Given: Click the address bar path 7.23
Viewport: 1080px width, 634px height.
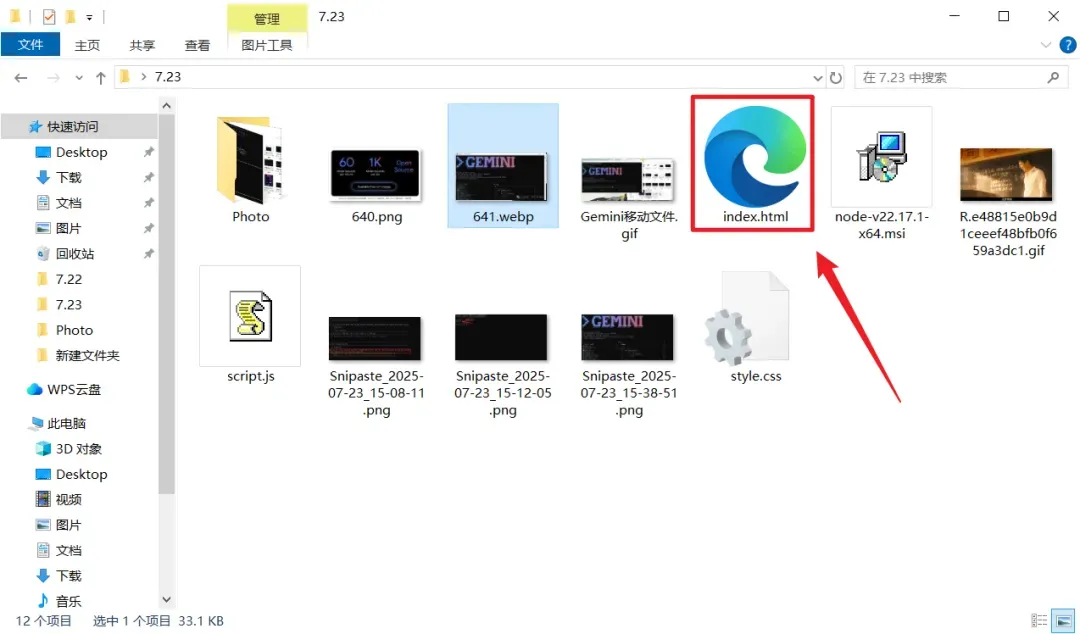Looking at the screenshot, I should point(168,77).
